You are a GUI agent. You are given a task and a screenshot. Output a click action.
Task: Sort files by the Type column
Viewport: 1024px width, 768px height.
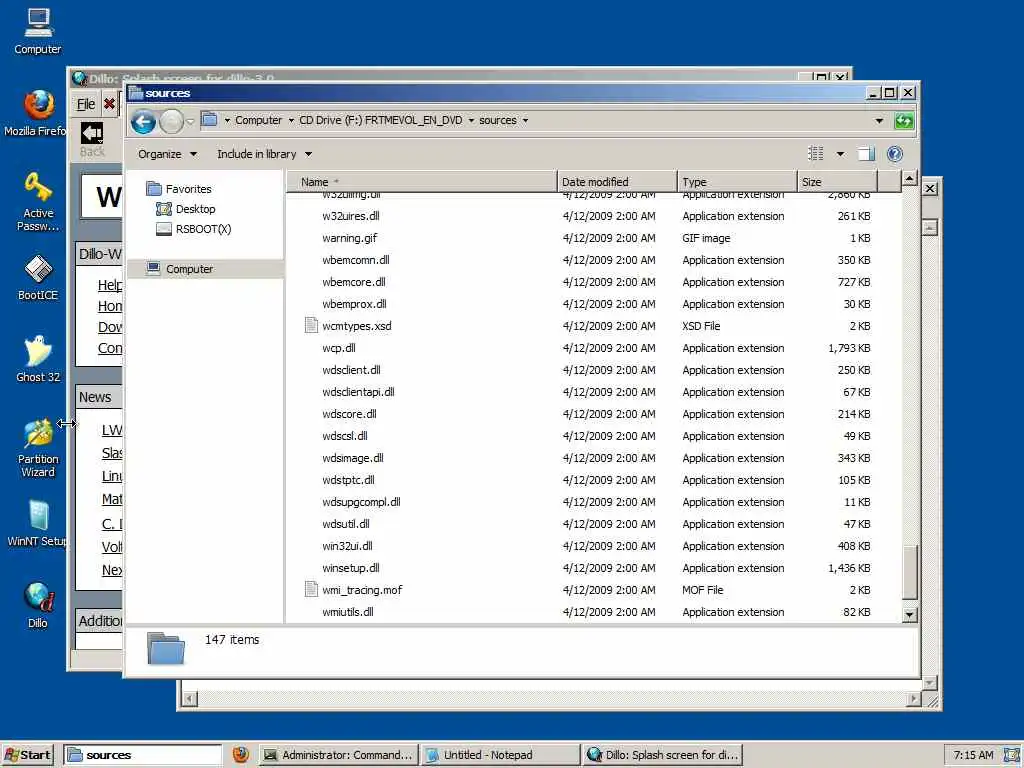tap(737, 182)
